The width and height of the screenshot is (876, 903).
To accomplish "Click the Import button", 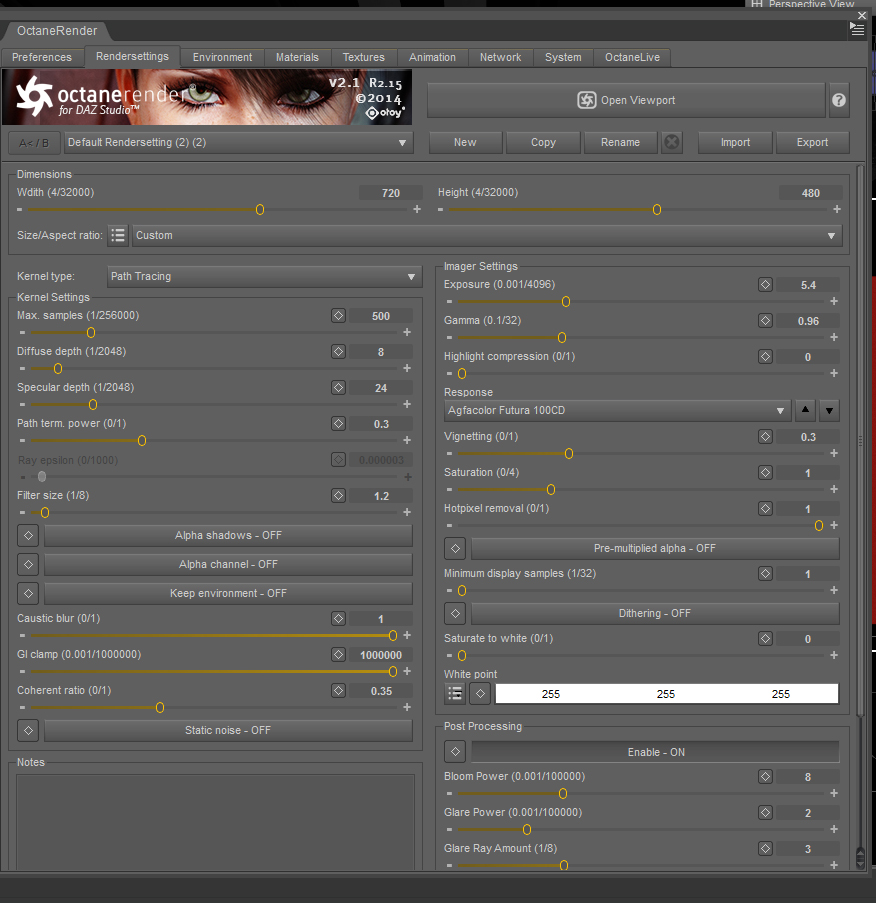I will (735, 143).
